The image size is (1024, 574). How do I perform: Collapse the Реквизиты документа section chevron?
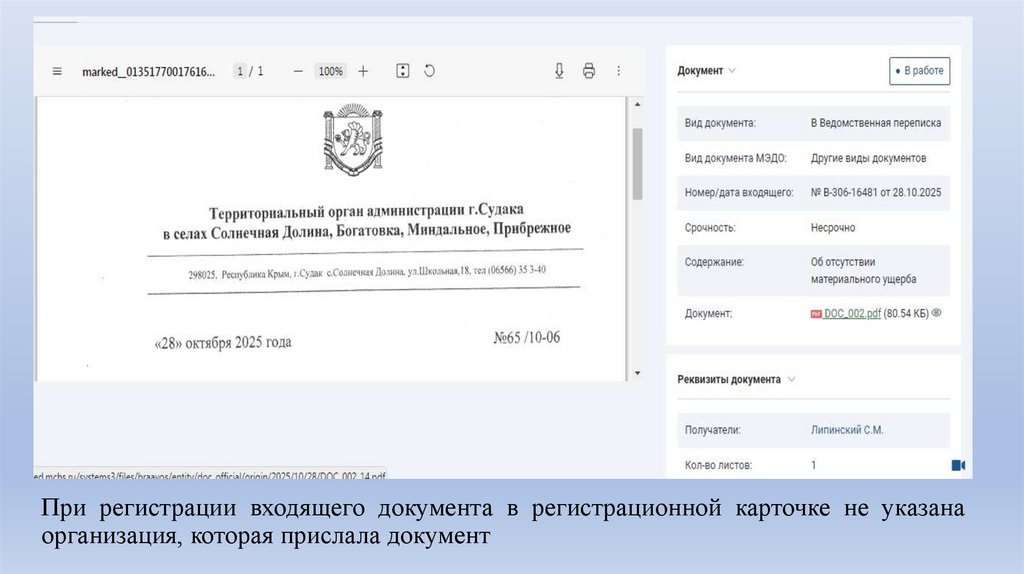pos(792,379)
